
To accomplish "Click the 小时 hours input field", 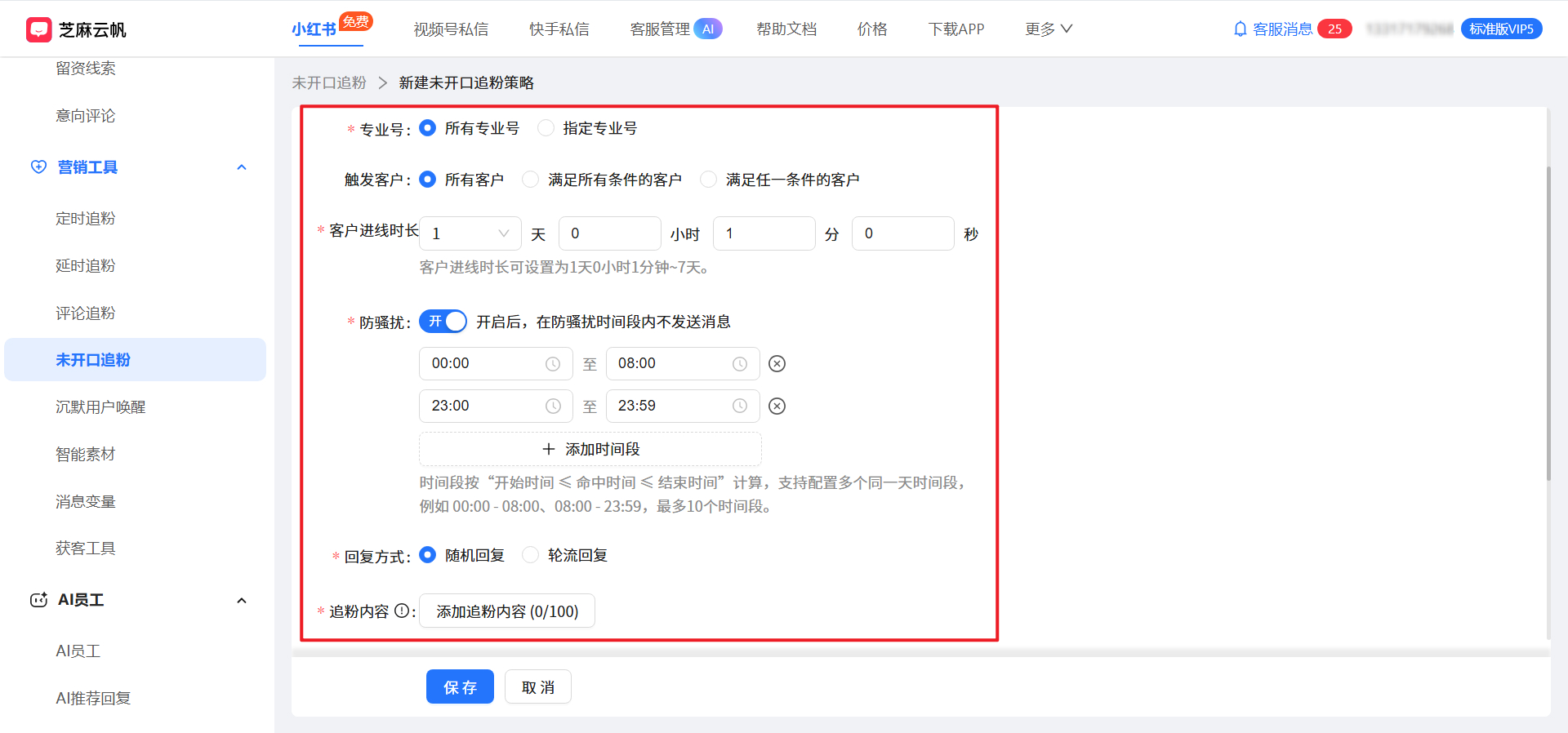I will (x=610, y=233).
